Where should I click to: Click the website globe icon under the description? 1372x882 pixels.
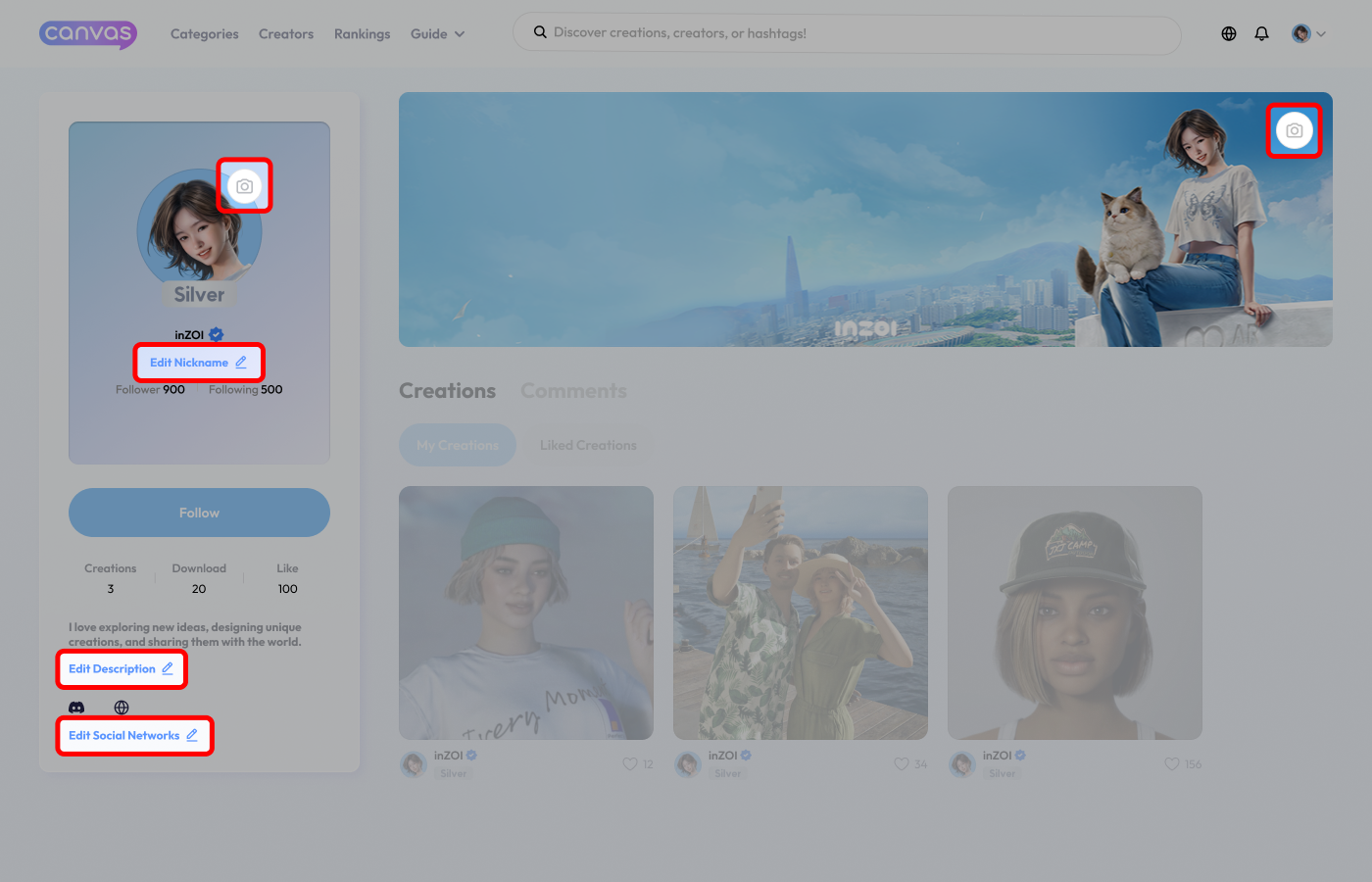coord(121,707)
